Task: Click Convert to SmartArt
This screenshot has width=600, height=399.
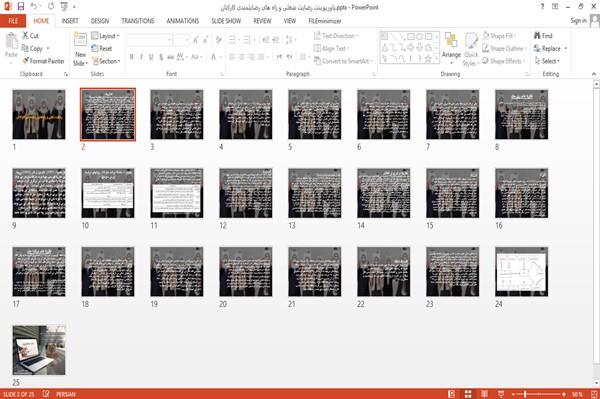Action: [343, 61]
